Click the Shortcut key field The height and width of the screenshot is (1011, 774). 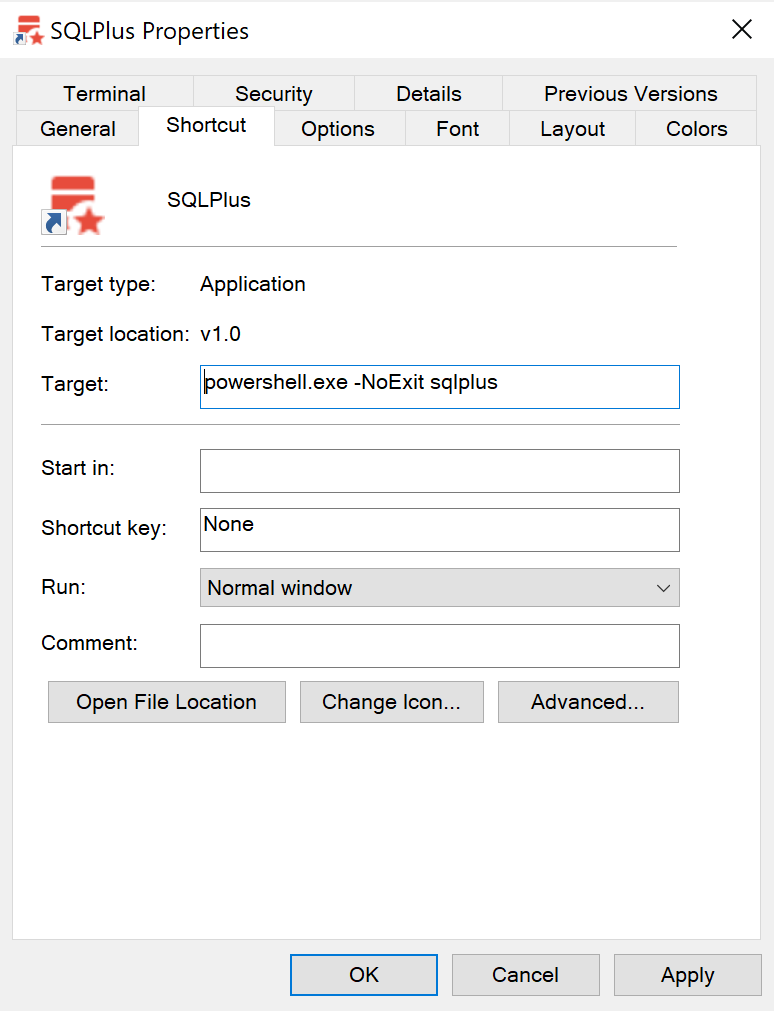tap(440, 530)
